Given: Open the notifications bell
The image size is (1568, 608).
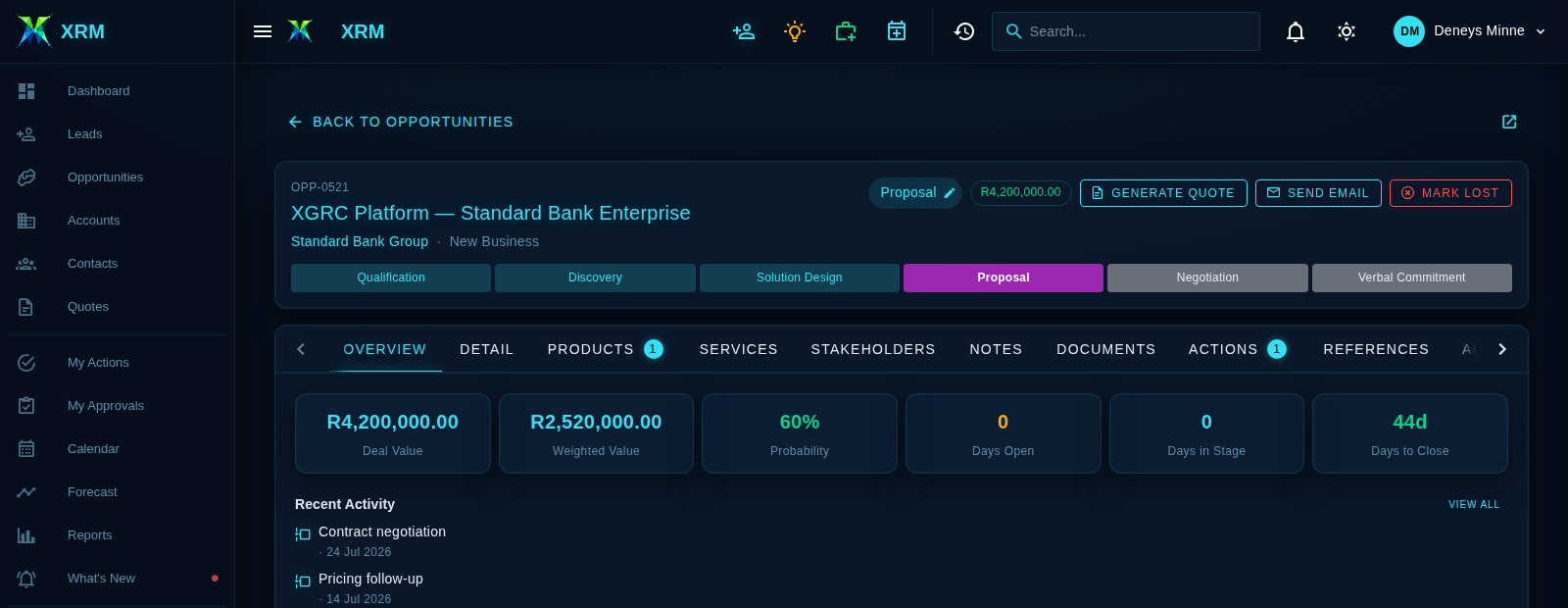Looking at the screenshot, I should [1296, 31].
